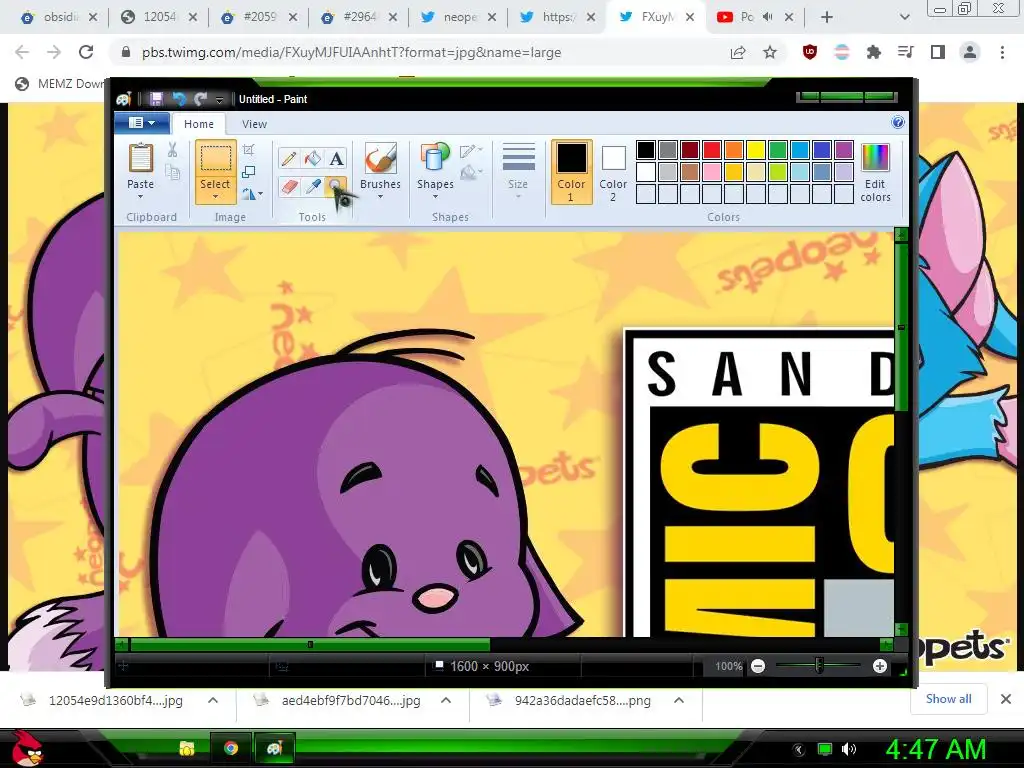
Task: Reload the page in Chrome
Action: (x=86, y=52)
